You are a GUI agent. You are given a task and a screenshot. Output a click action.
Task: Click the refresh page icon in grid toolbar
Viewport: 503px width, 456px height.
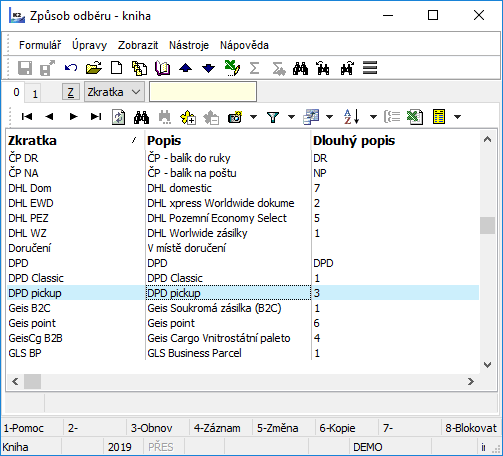[118, 117]
